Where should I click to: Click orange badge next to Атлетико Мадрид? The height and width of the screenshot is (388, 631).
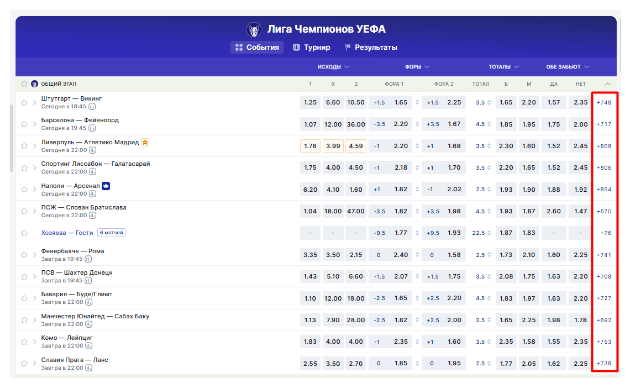coord(145,142)
